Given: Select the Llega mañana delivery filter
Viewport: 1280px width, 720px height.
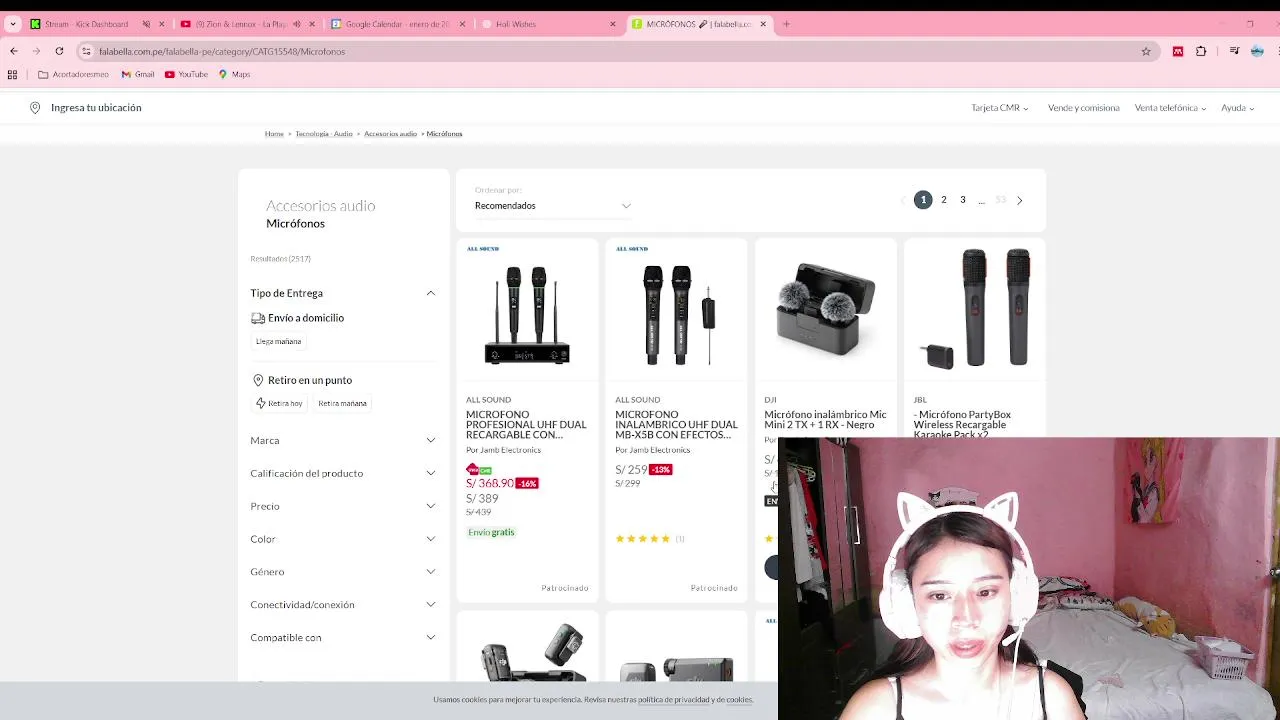Looking at the screenshot, I should [x=278, y=341].
